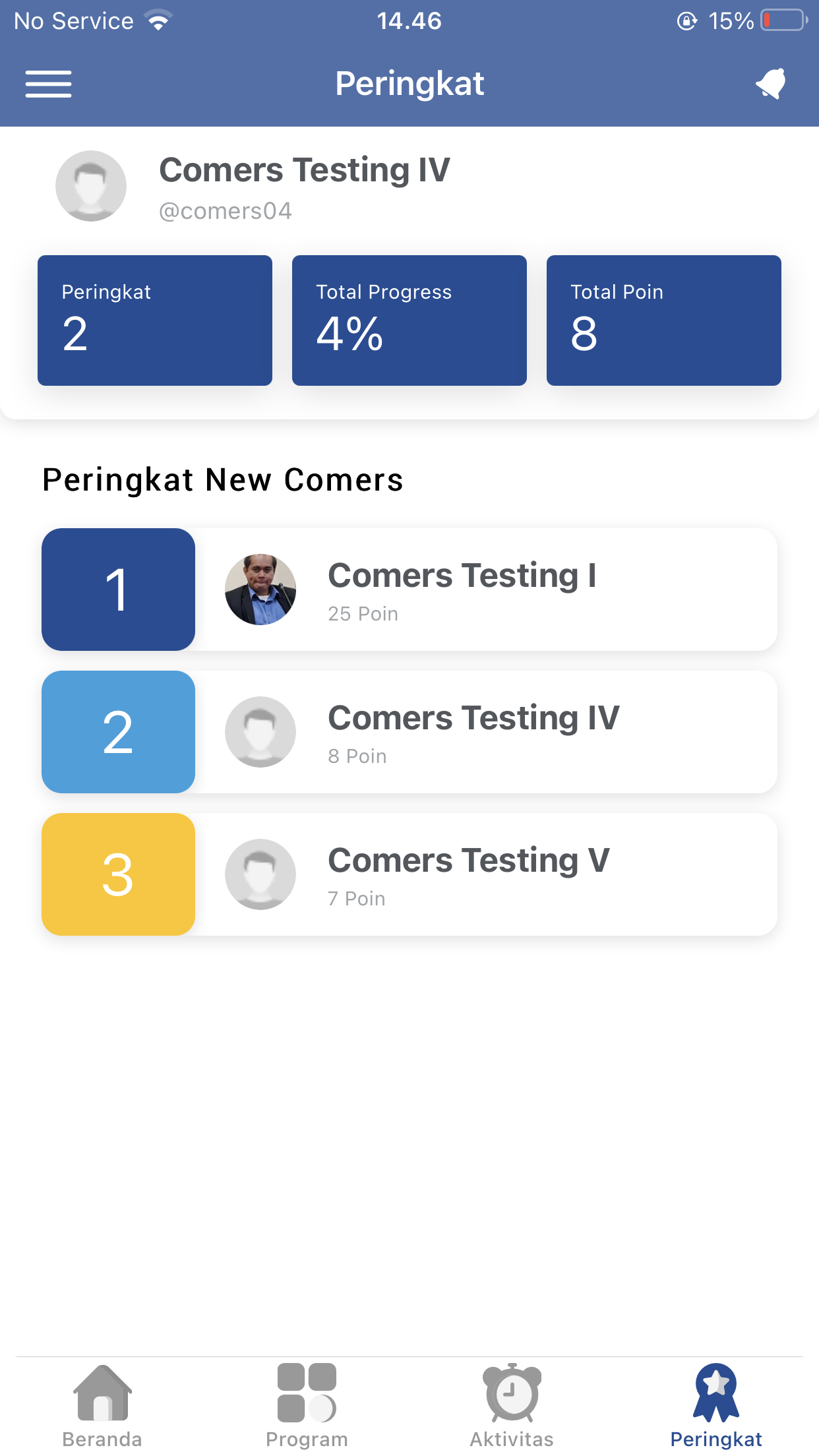Tap the battery indicator in status bar

pos(783,20)
